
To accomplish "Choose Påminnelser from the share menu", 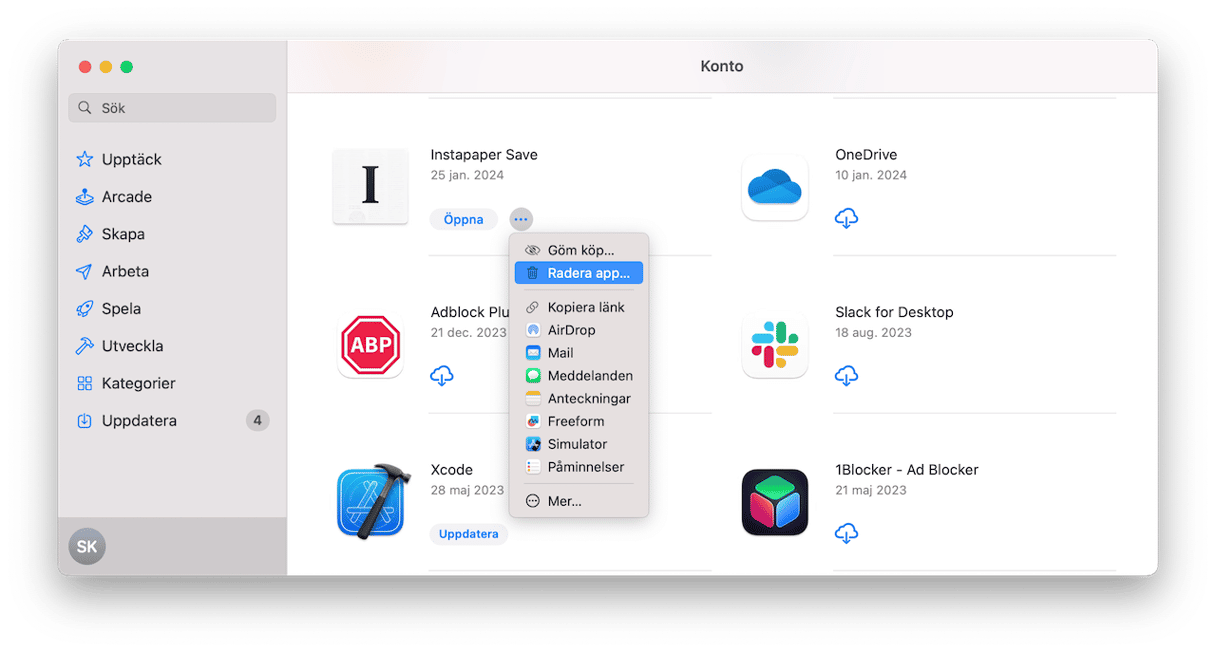I will click(579, 467).
